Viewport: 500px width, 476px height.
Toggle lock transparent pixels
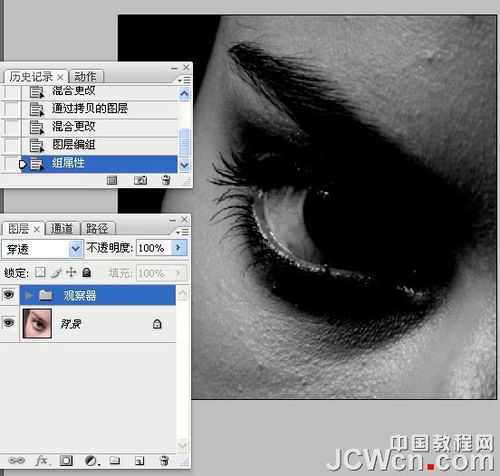40,272
